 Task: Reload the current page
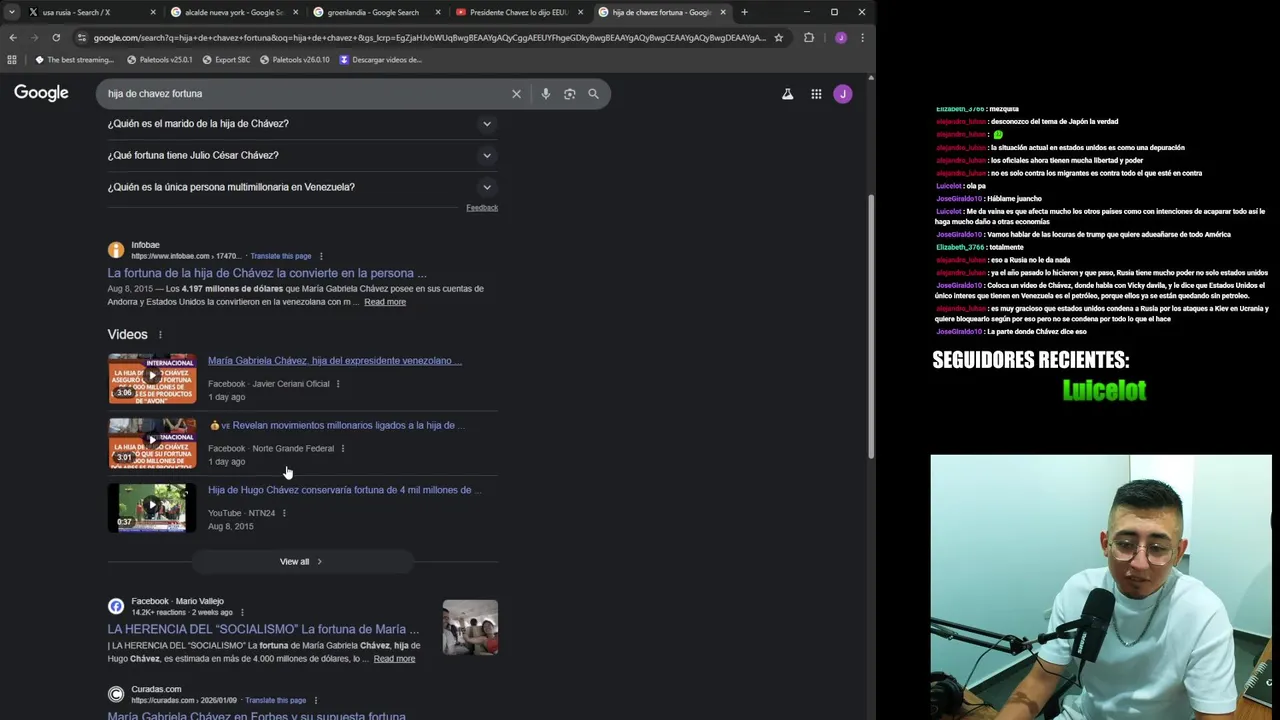[x=56, y=38]
